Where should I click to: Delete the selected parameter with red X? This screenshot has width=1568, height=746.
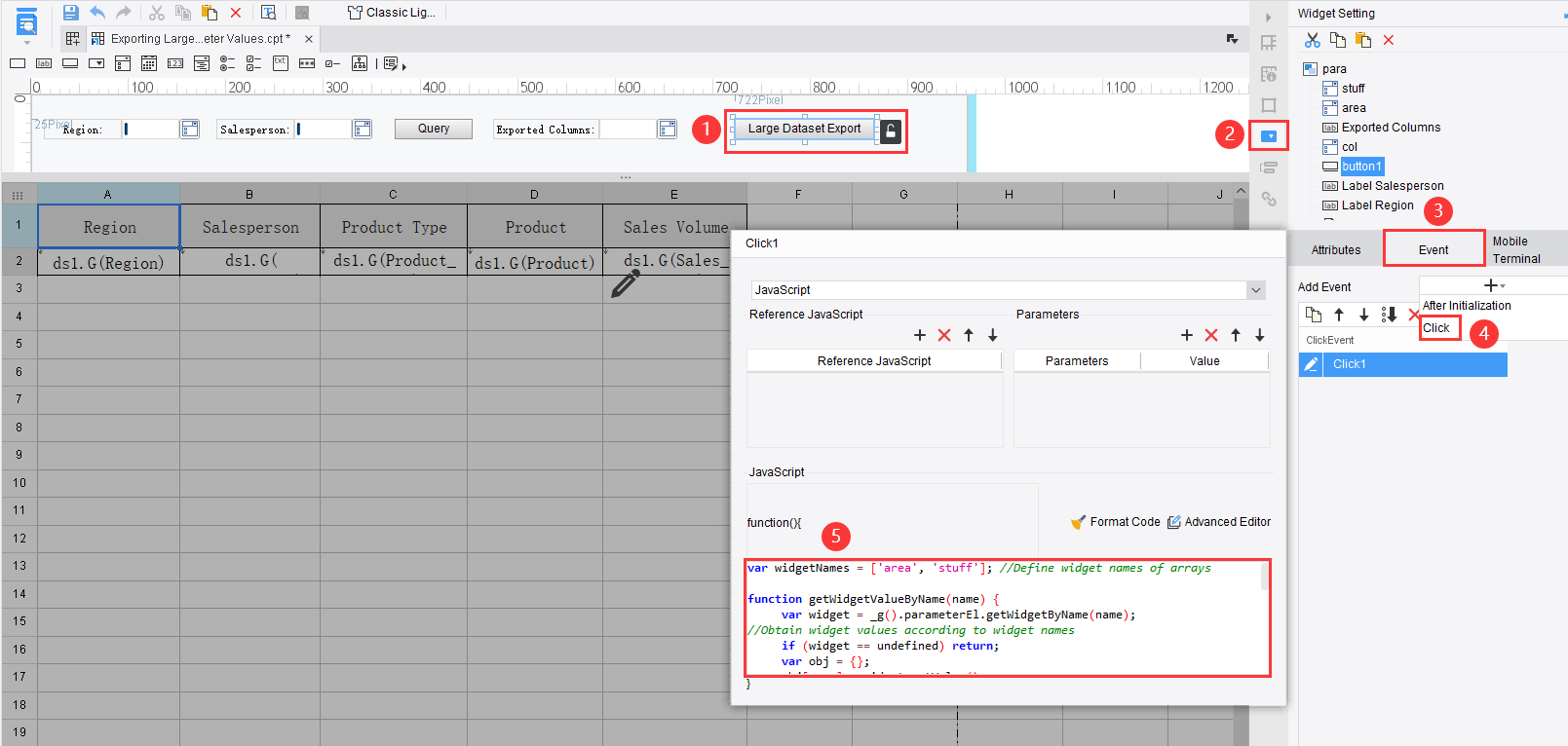click(1210, 335)
